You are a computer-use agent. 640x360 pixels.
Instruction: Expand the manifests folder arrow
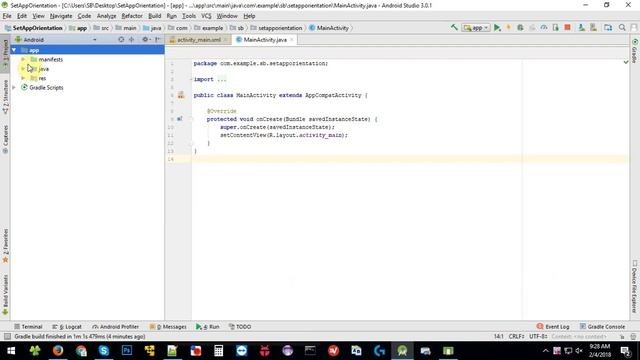click(x=23, y=59)
